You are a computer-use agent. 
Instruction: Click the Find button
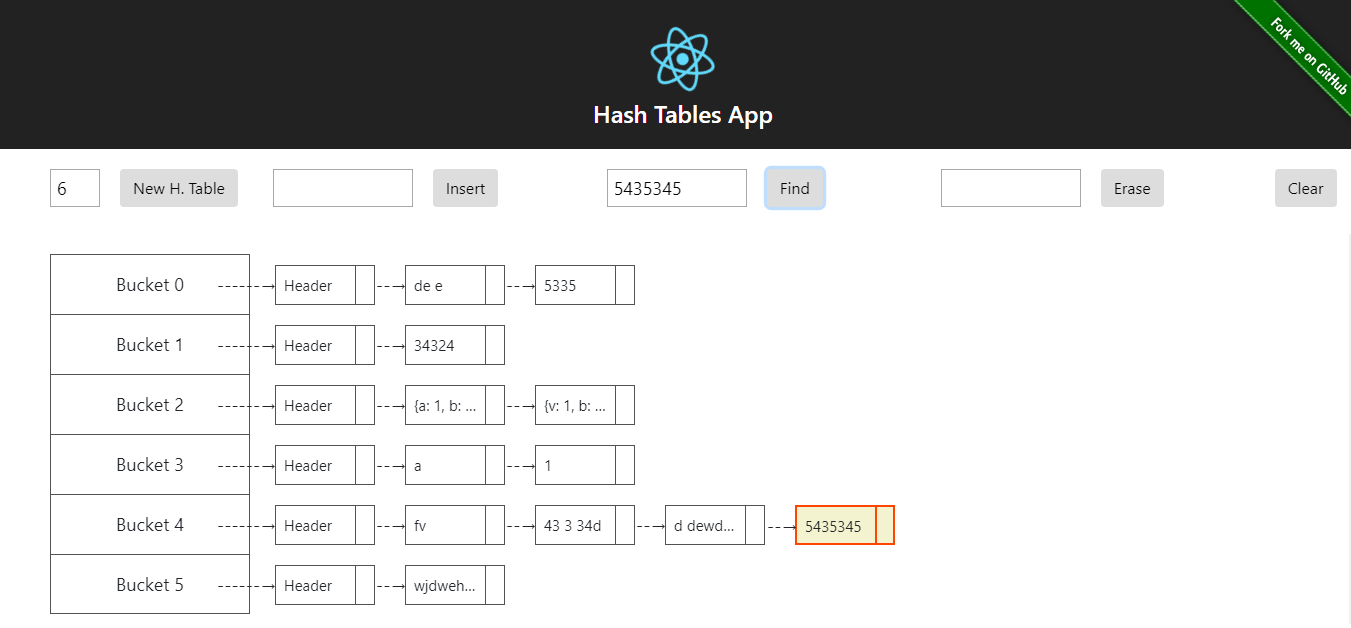click(x=795, y=188)
